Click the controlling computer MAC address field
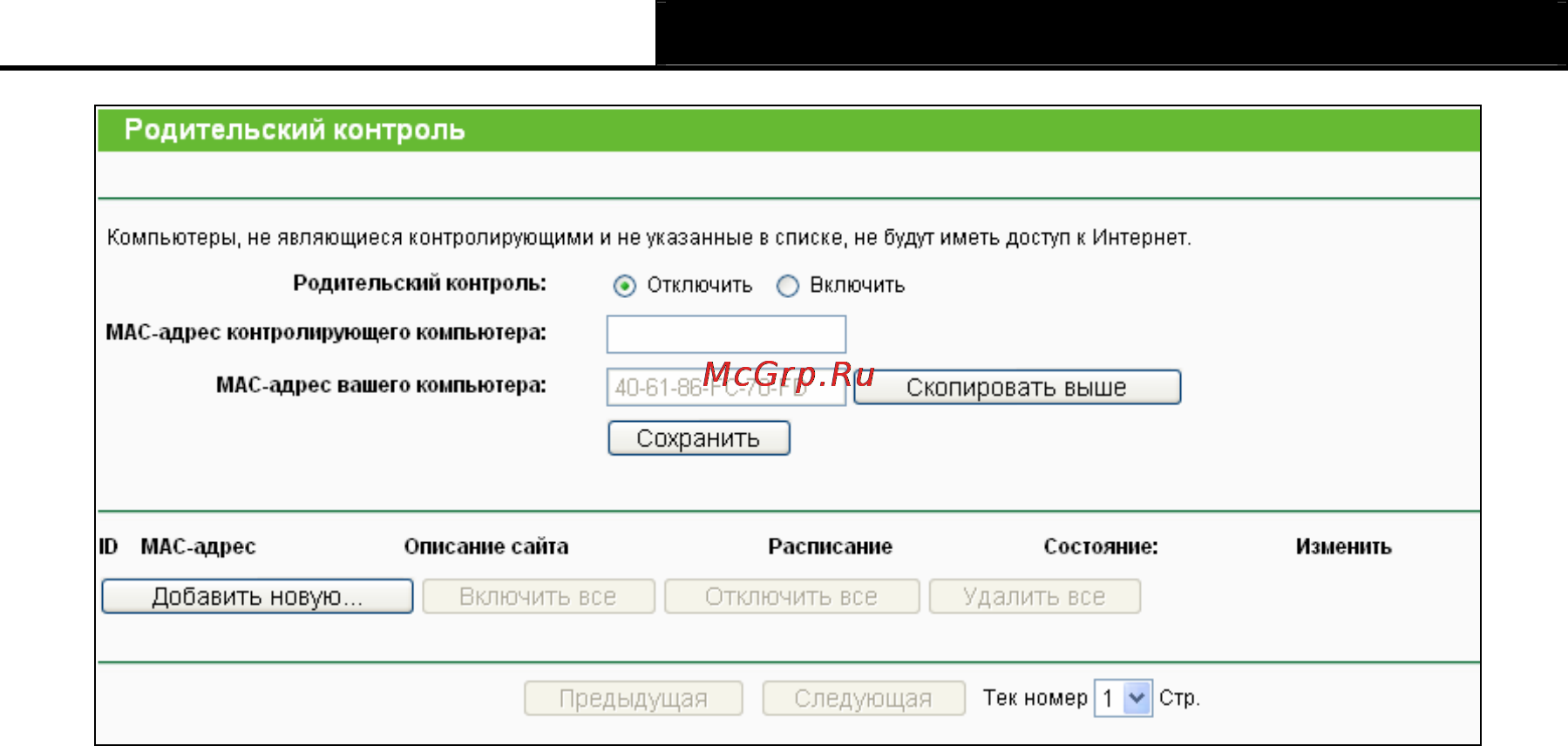 (726, 334)
